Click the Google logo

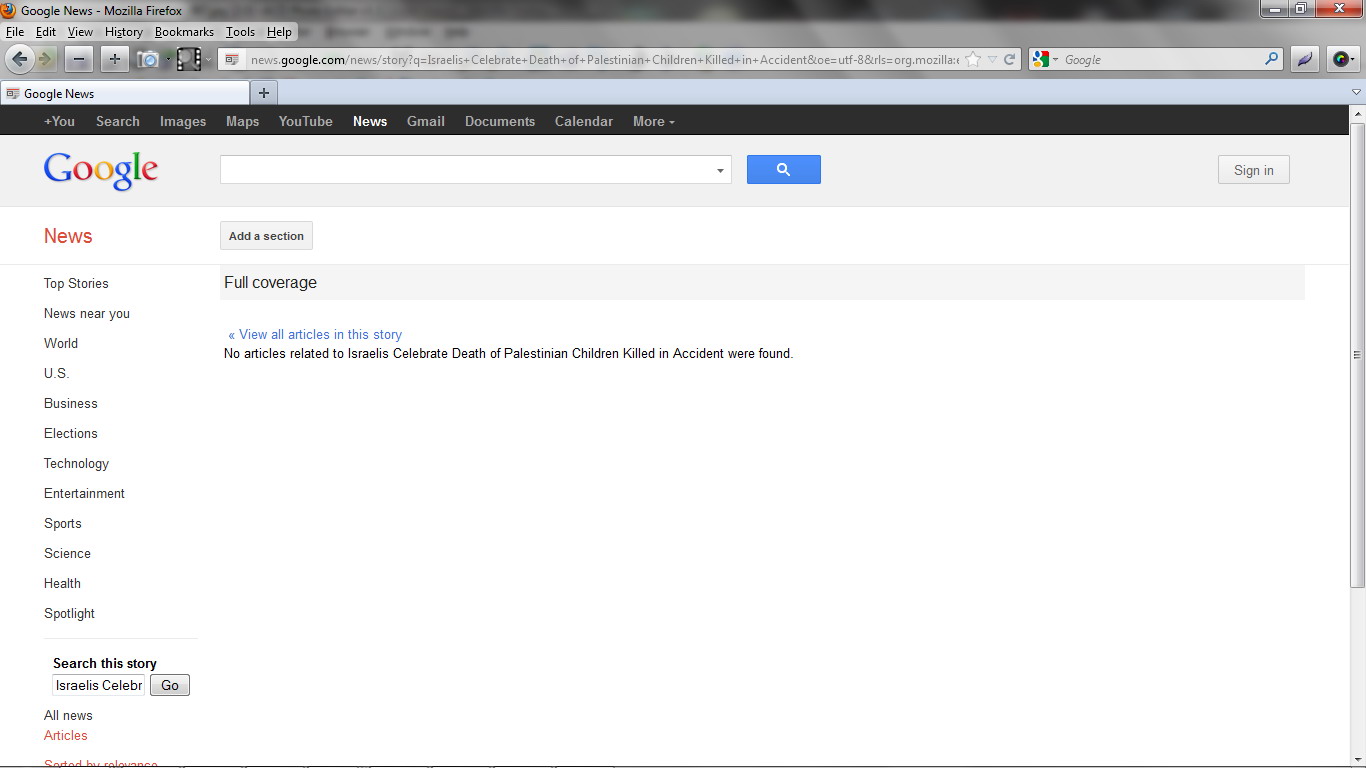point(101,171)
